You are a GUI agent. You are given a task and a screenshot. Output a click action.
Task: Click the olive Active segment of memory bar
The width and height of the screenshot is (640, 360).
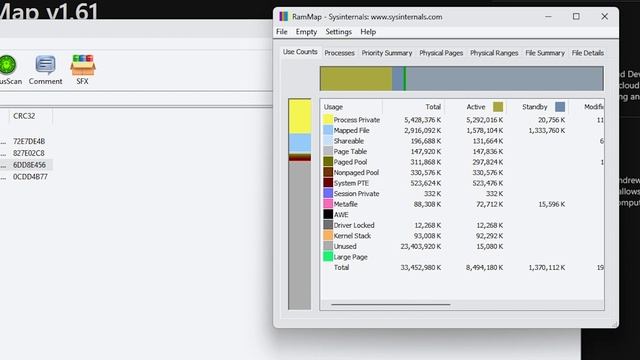click(356, 78)
